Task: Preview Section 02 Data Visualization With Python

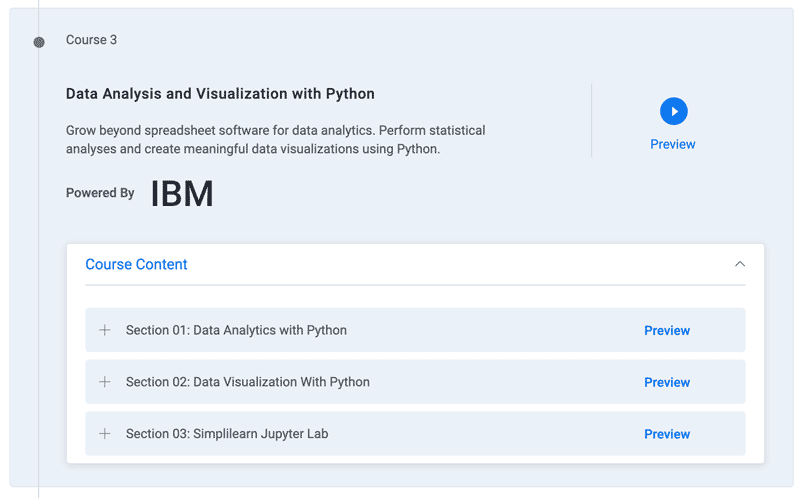Action: click(x=667, y=382)
